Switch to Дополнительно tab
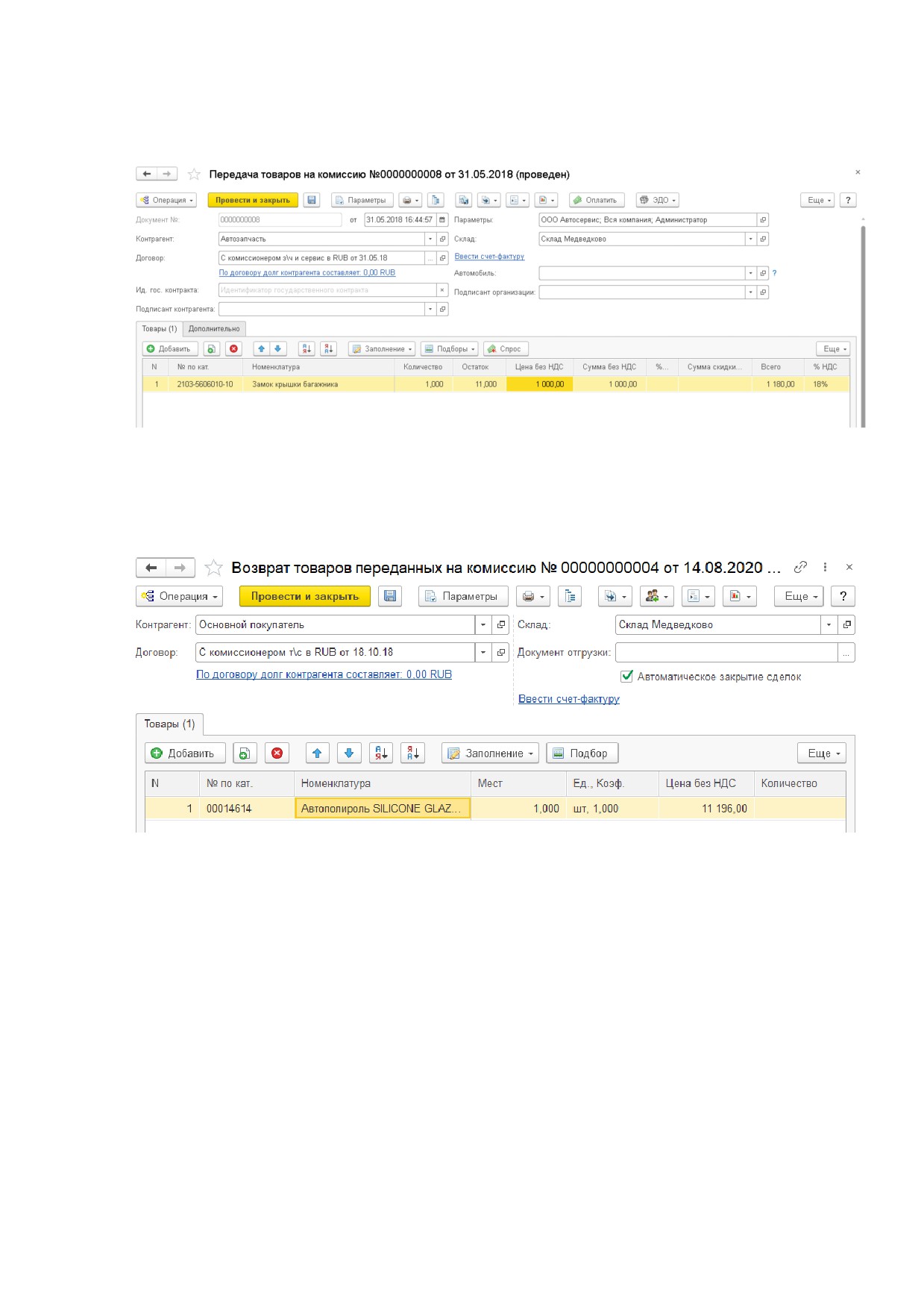924x1307 pixels. coord(214,328)
